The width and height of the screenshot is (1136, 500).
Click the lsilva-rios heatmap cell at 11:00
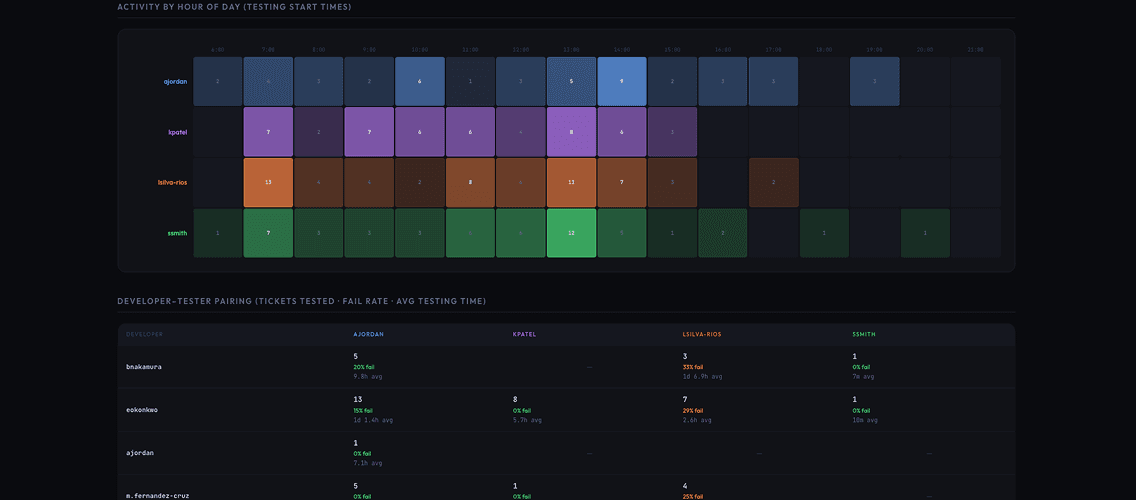click(470, 183)
